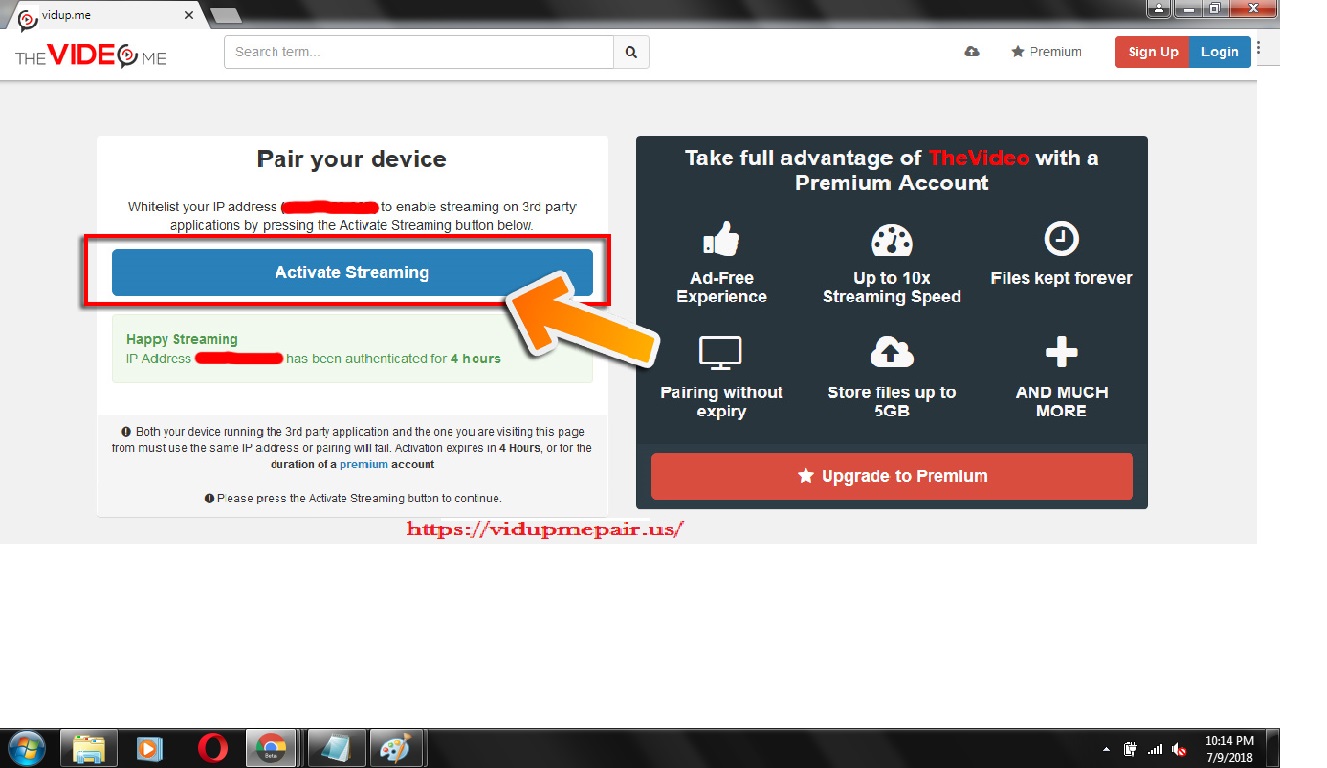This screenshot has width=1327, height=768.
Task: Click the Chrome user profile button
Action: pyautogui.click(x=1159, y=9)
